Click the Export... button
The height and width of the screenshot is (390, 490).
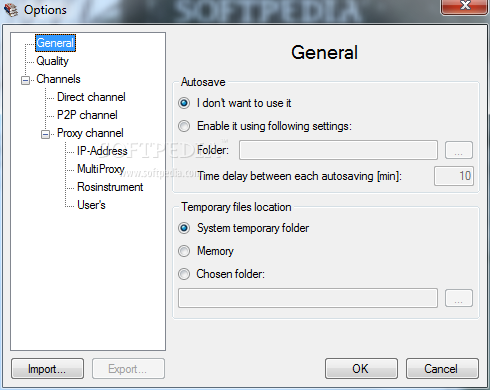[128, 369]
